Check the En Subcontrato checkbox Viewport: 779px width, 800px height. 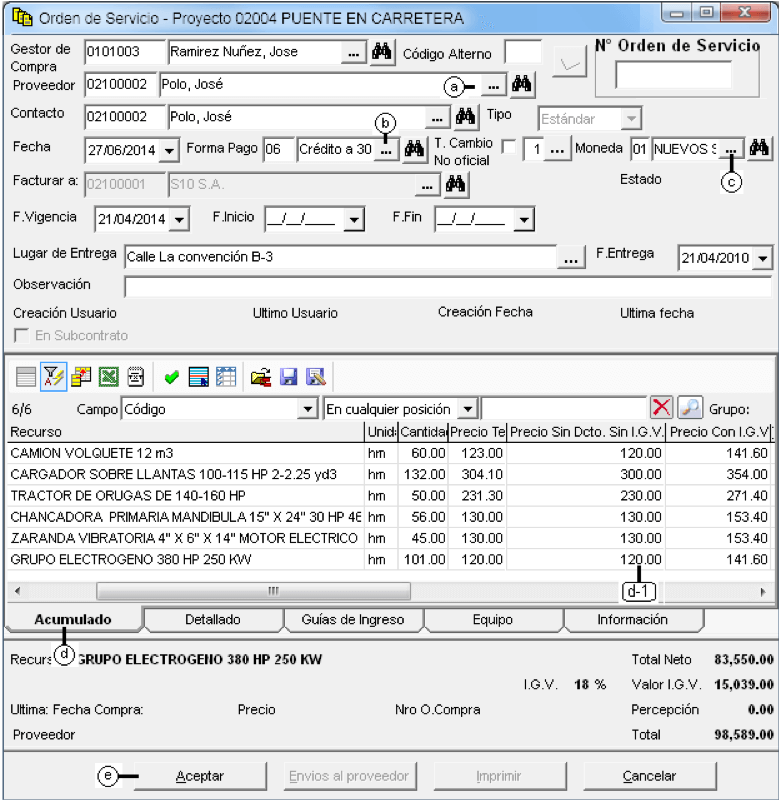[21, 336]
